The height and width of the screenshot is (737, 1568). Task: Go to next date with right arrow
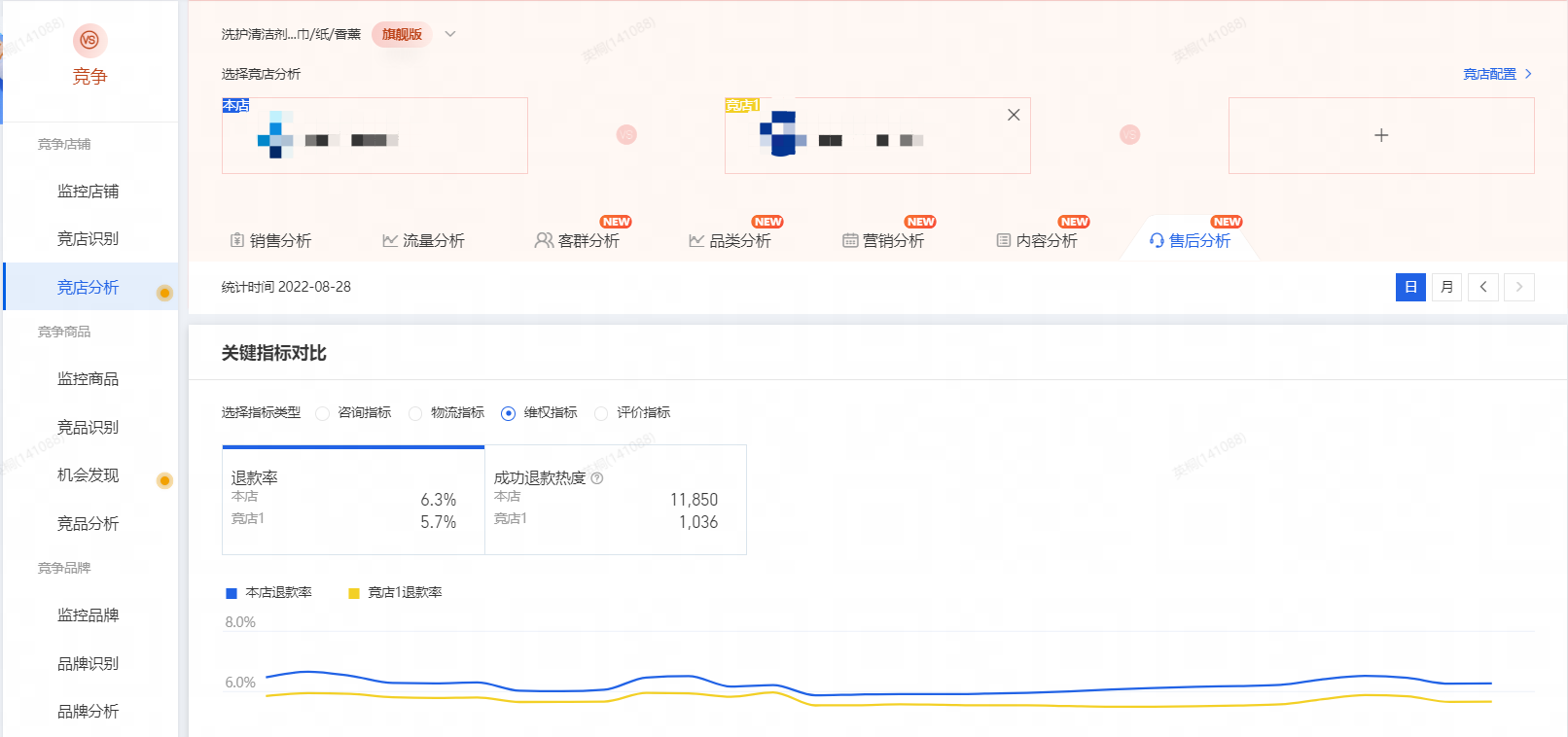pyautogui.click(x=1519, y=287)
